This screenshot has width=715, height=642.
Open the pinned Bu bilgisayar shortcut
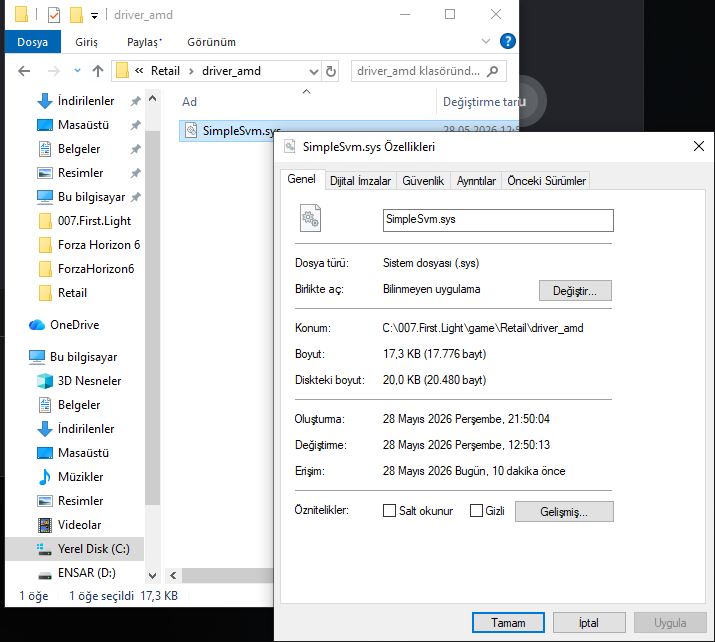pyautogui.click(x=91, y=197)
